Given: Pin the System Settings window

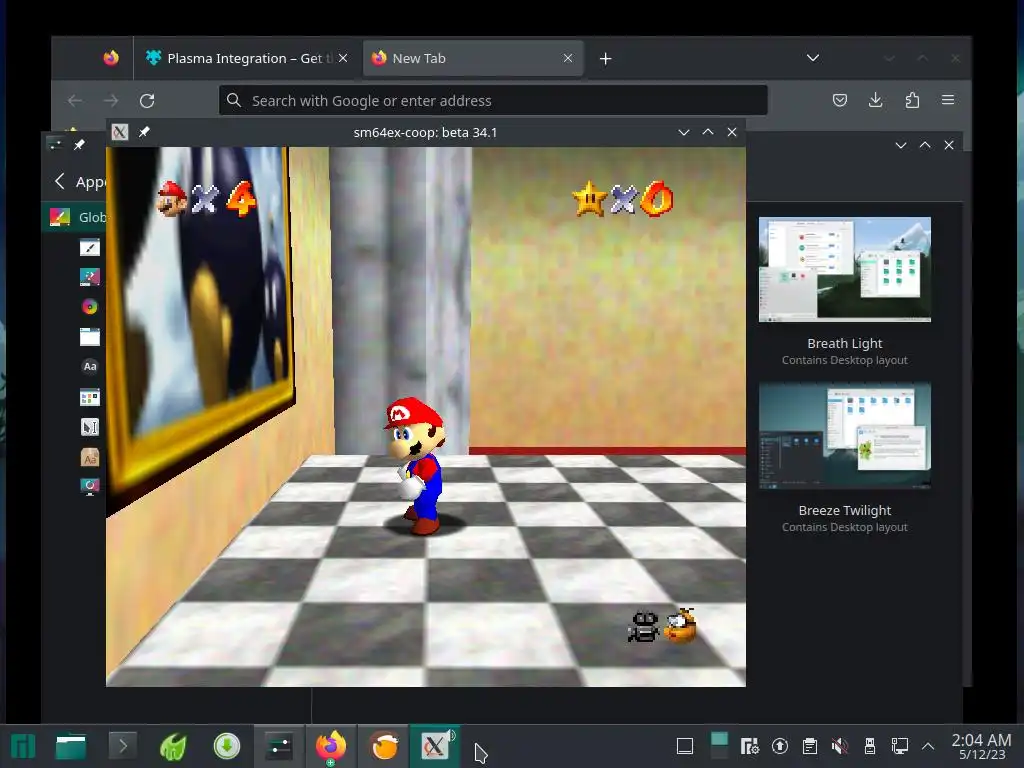Looking at the screenshot, I should (79, 144).
